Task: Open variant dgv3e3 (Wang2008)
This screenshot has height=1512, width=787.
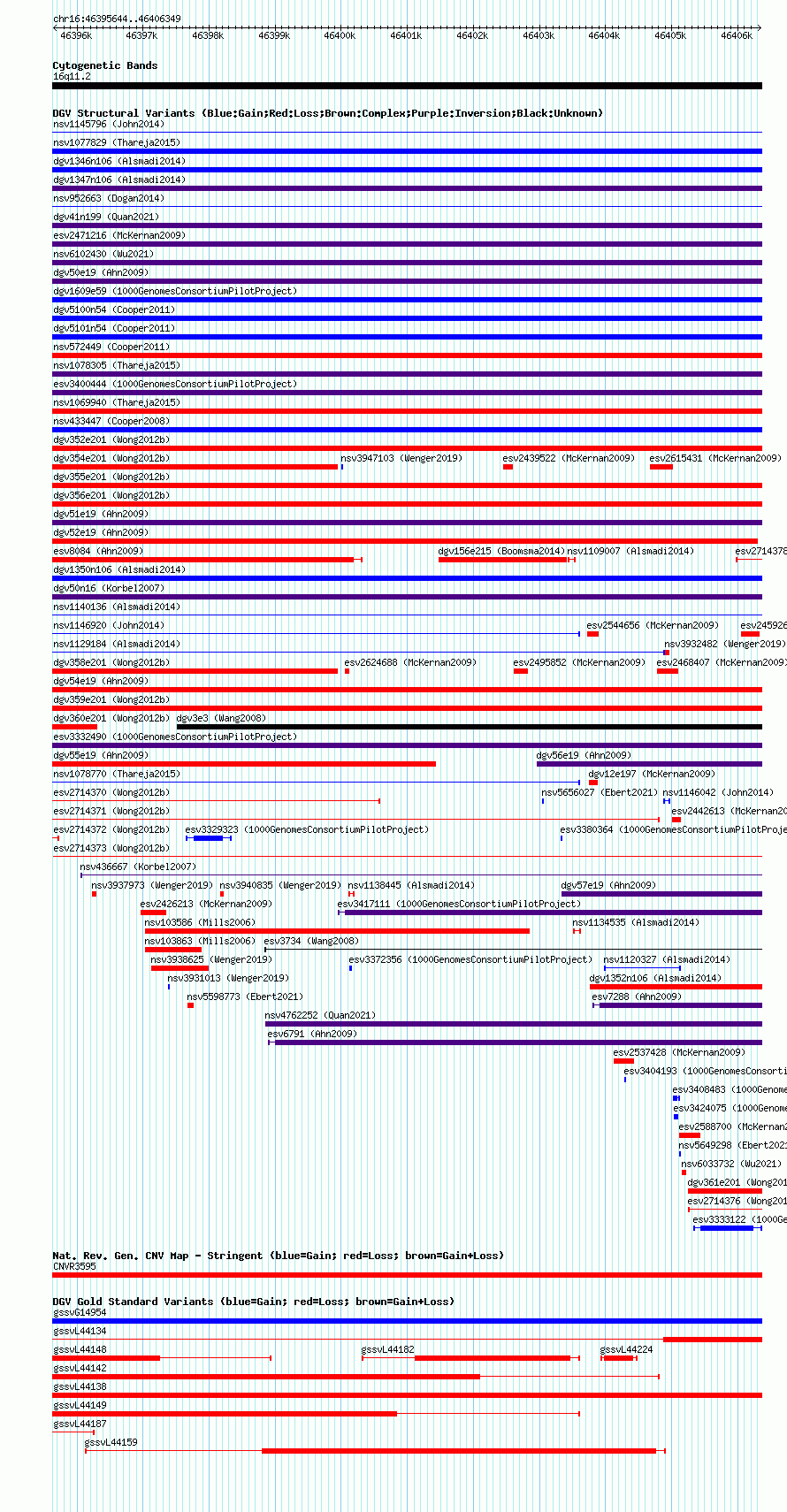Action: tap(221, 718)
